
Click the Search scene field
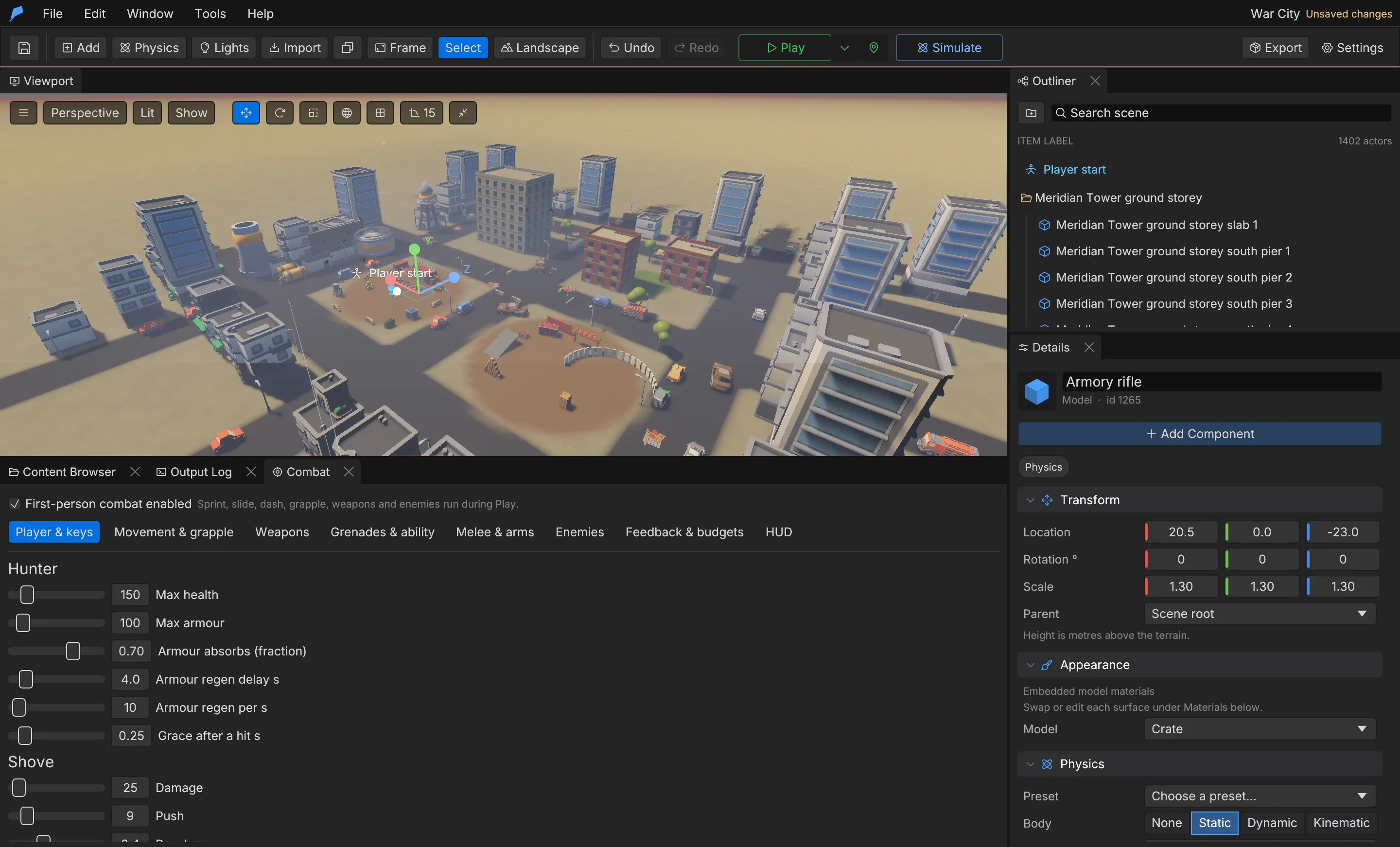tap(1221, 112)
